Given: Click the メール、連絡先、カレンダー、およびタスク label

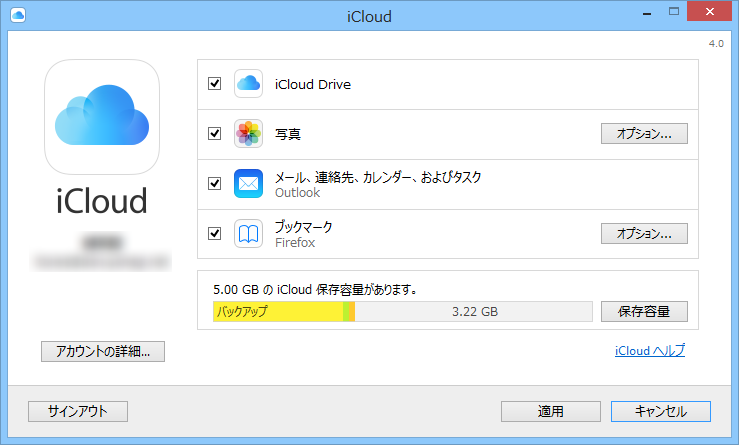Looking at the screenshot, I should click(x=378, y=177).
